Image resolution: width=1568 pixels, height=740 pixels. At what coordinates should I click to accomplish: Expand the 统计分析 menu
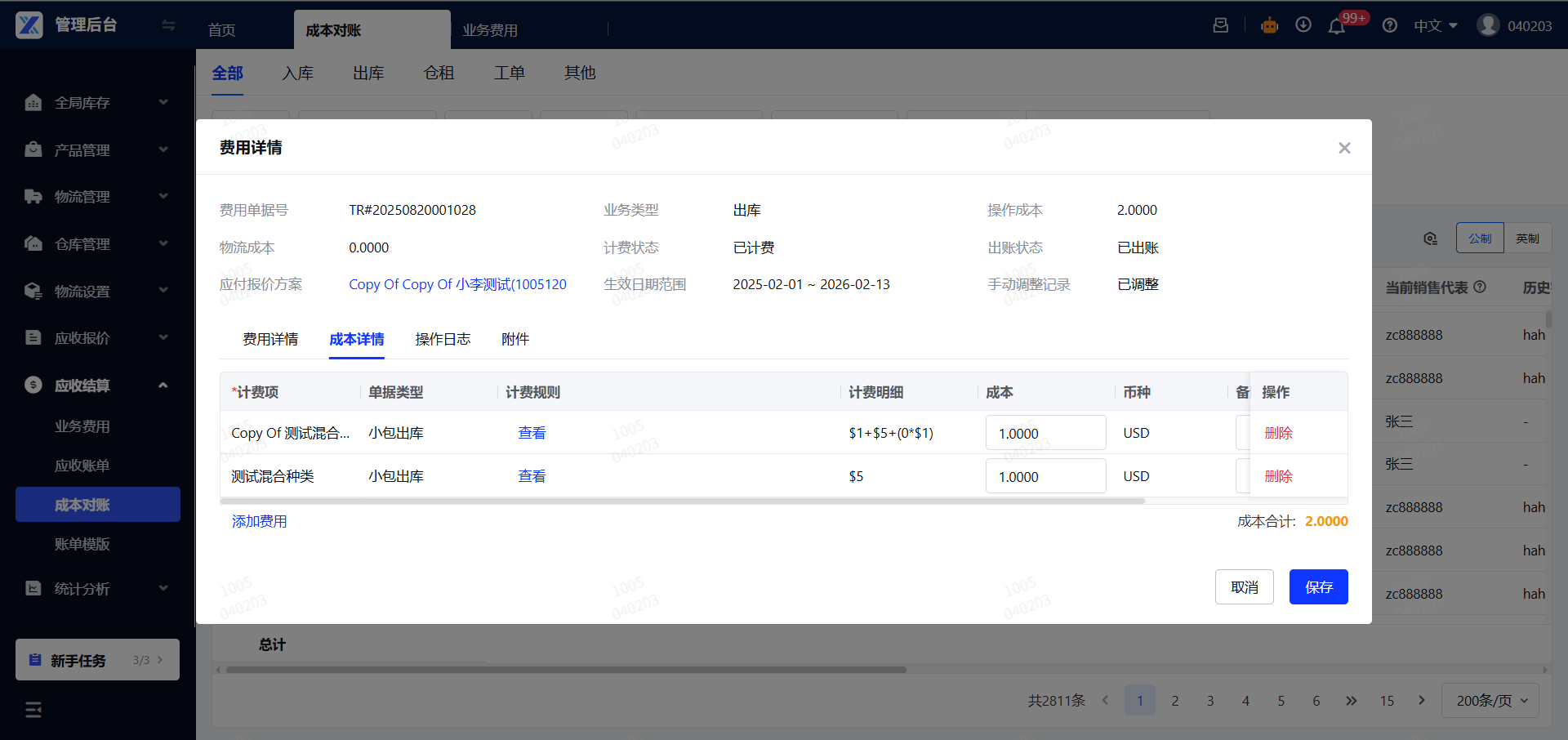(x=163, y=588)
